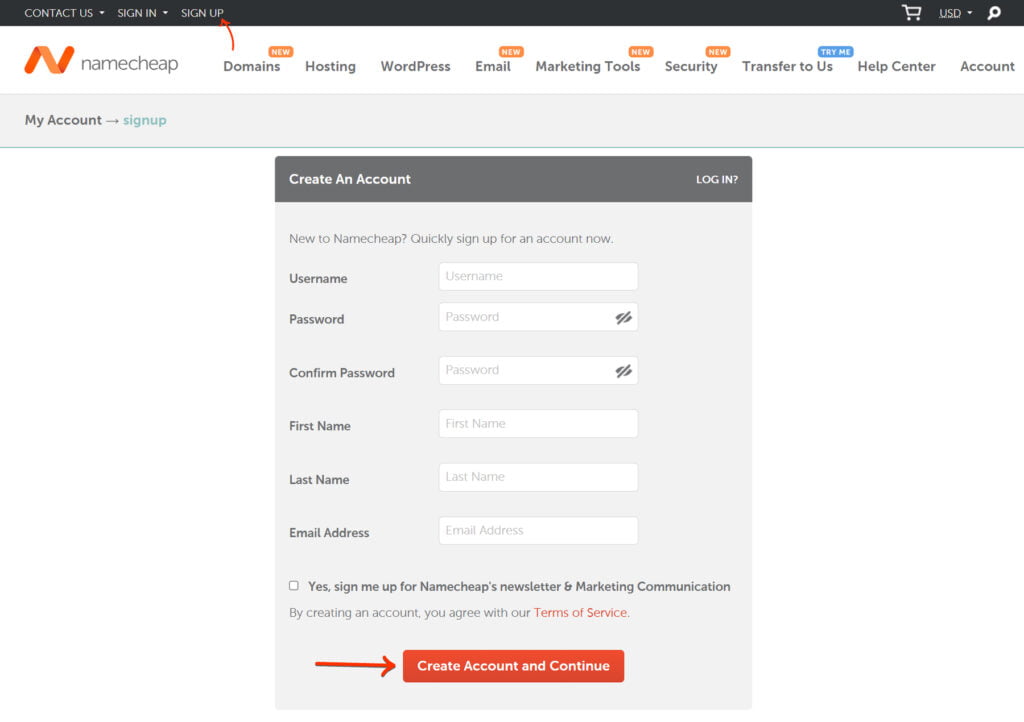Click Sign Up in top bar

pos(202,13)
